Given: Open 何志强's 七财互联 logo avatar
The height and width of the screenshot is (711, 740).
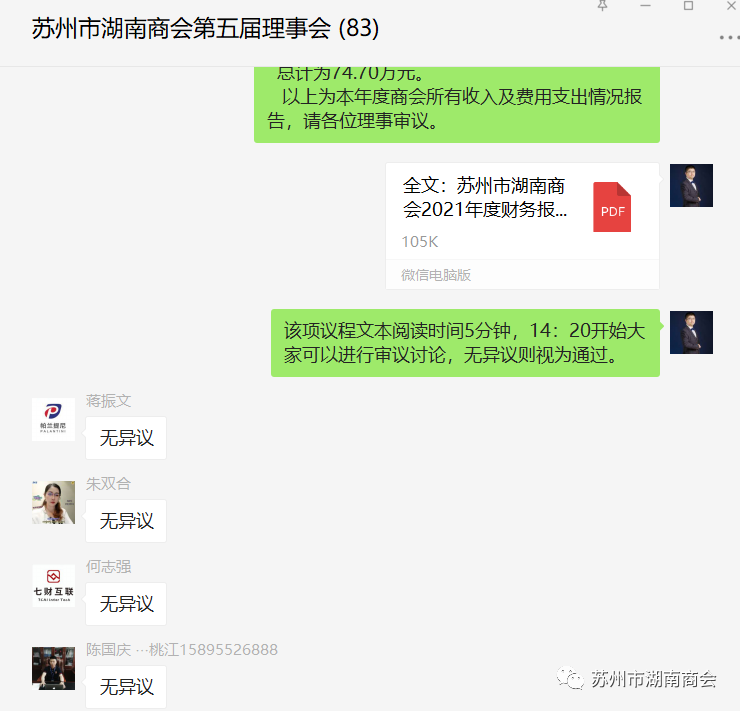Looking at the screenshot, I should [53, 586].
